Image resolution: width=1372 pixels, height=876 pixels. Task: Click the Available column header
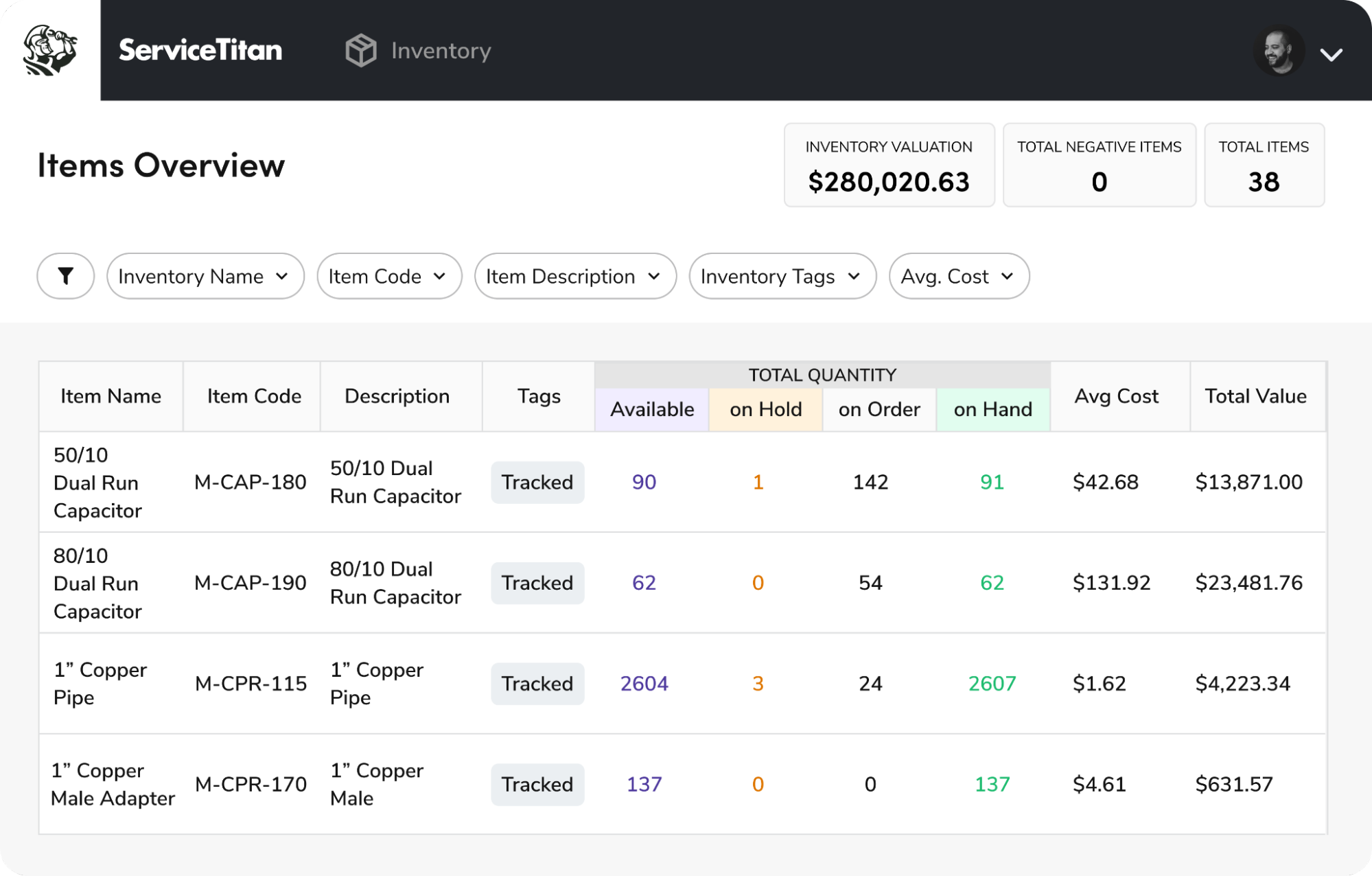[651, 410]
